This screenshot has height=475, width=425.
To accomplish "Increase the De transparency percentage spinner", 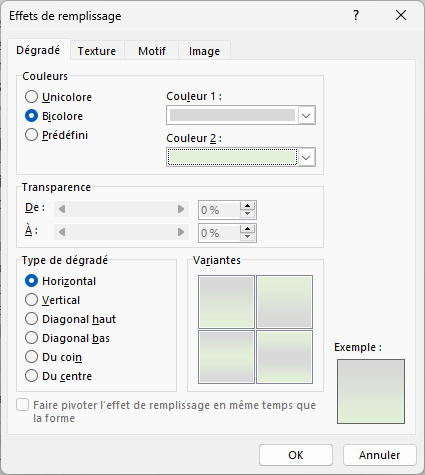I will click(x=247, y=206).
